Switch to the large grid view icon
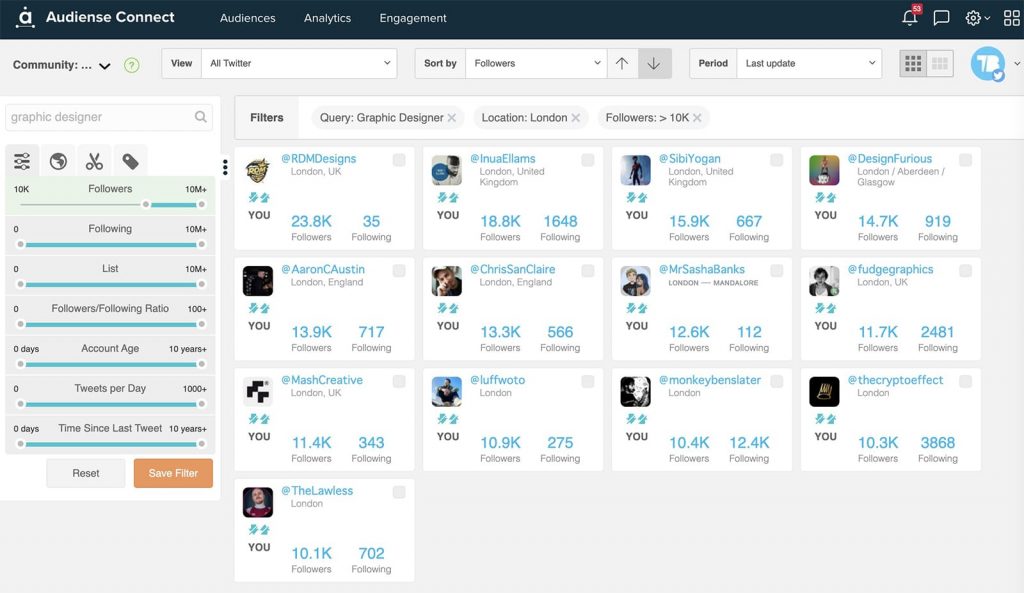Viewport: 1024px width, 593px height. pos(912,63)
